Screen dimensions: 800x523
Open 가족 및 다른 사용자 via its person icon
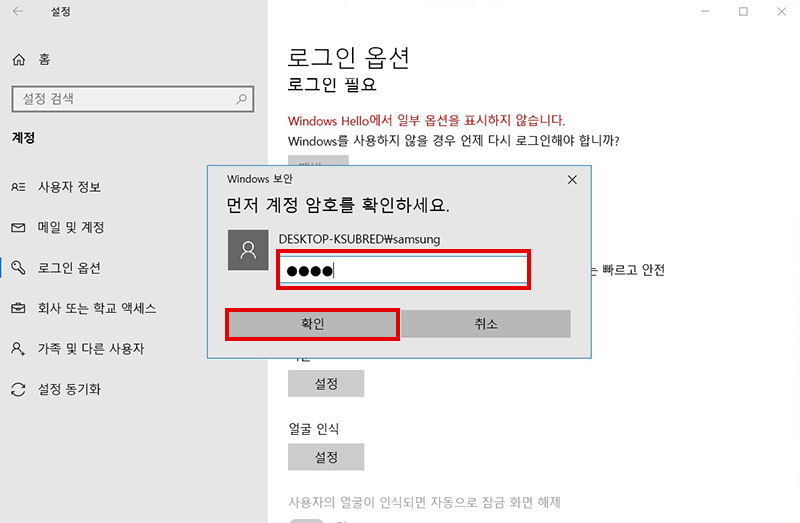(x=18, y=349)
